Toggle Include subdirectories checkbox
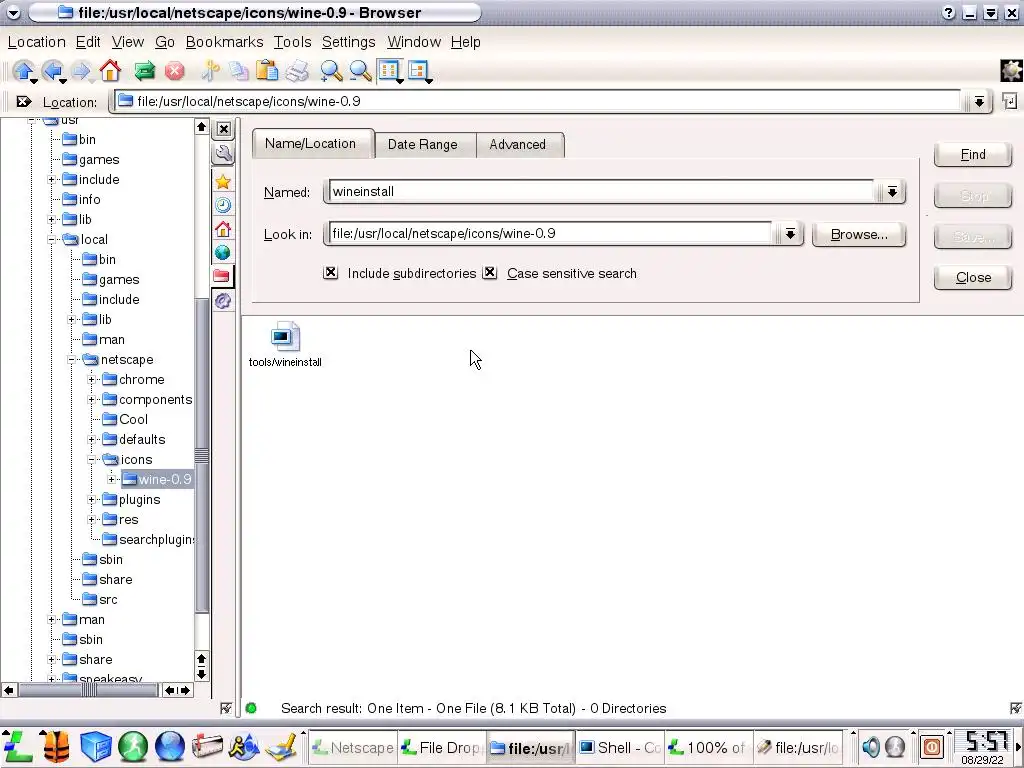Screen dimensions: 1024x768 (330, 273)
